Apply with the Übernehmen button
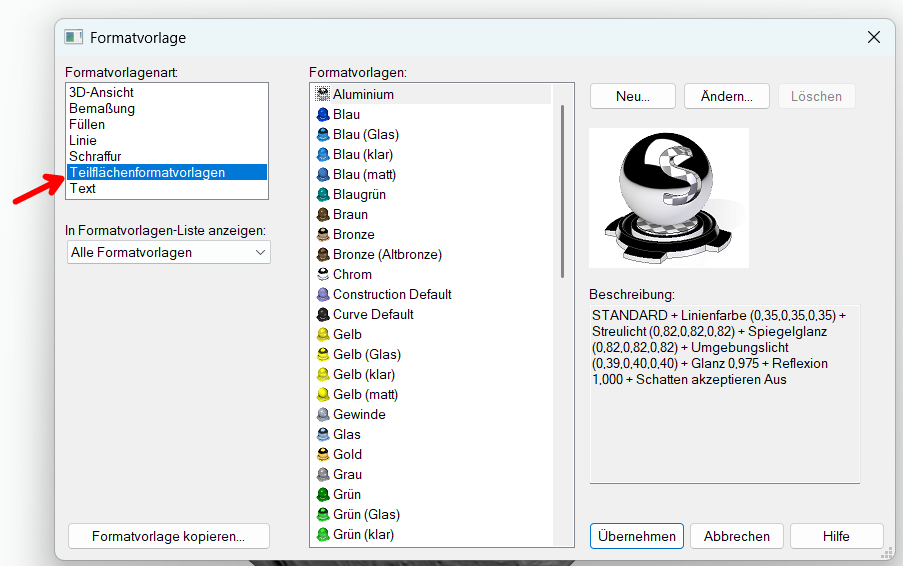The image size is (903, 566). [x=637, y=536]
